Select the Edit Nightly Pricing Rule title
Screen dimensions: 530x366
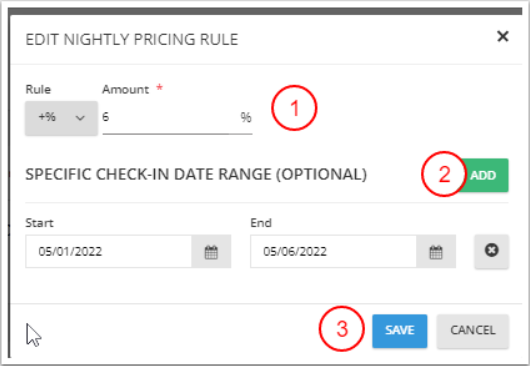pyautogui.click(x=132, y=39)
